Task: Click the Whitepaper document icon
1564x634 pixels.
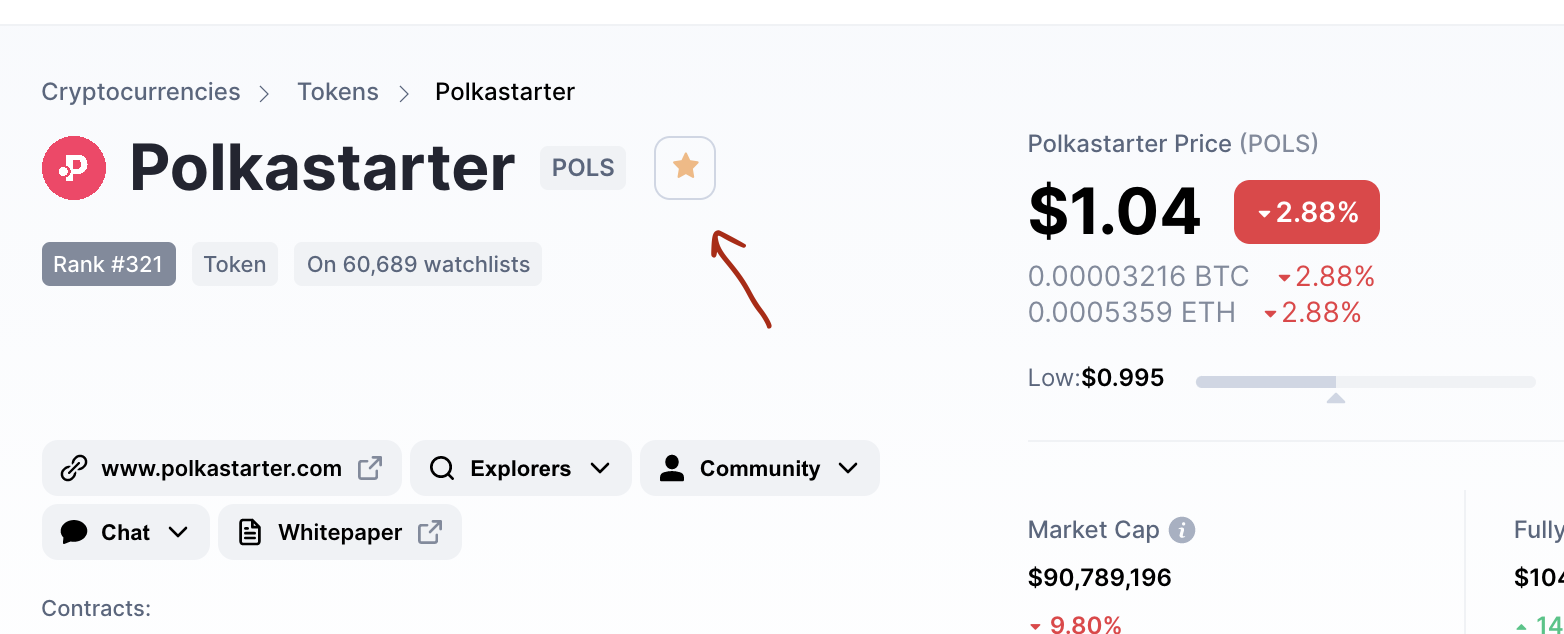Action: [250, 532]
